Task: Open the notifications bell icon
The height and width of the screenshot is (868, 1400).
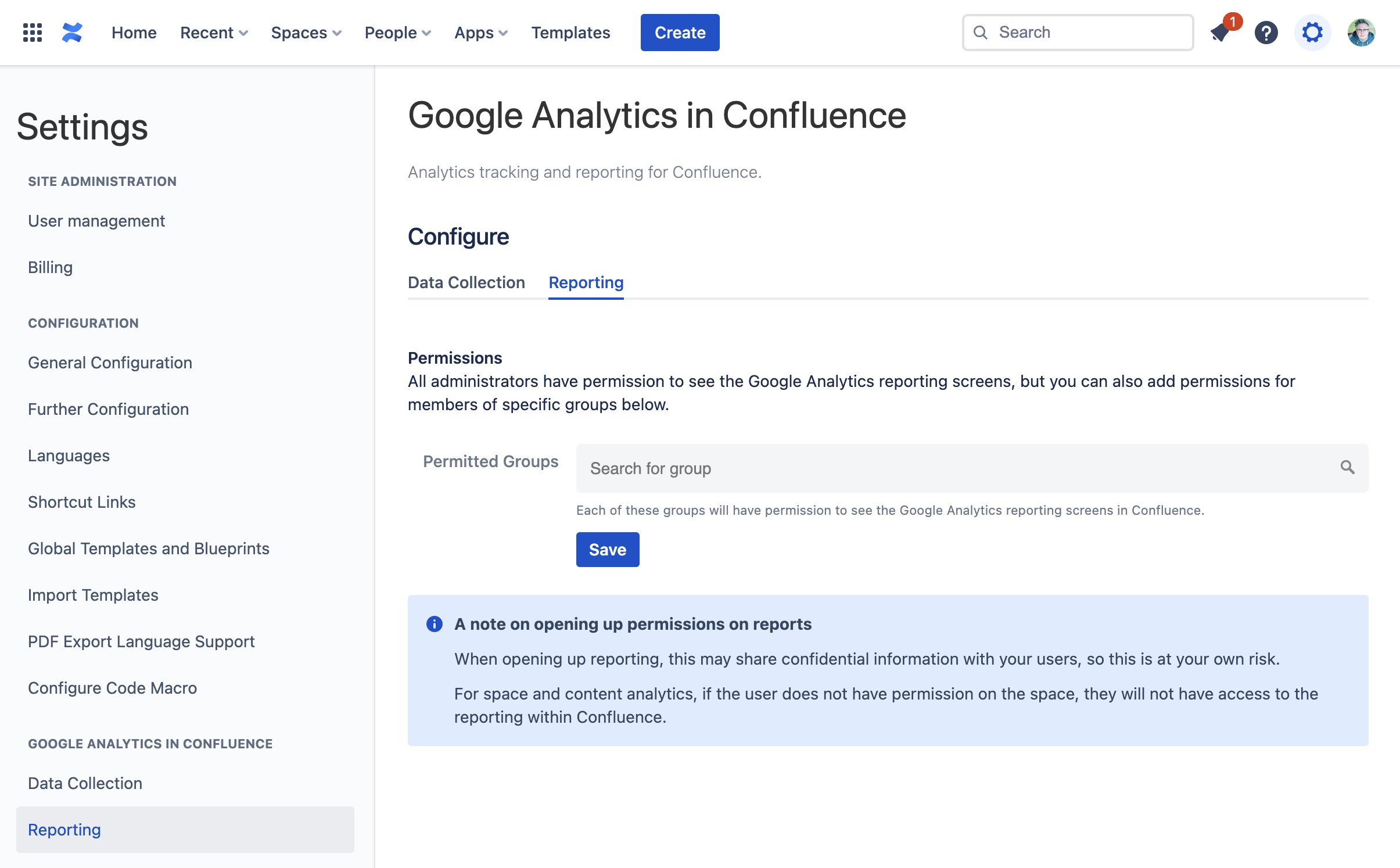Action: coord(1220,33)
